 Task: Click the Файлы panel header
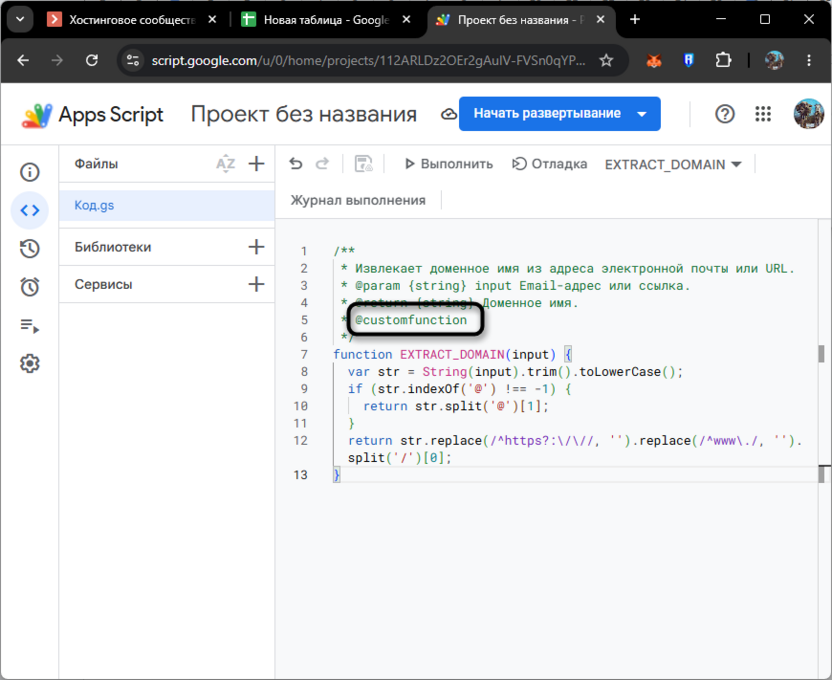pos(96,164)
